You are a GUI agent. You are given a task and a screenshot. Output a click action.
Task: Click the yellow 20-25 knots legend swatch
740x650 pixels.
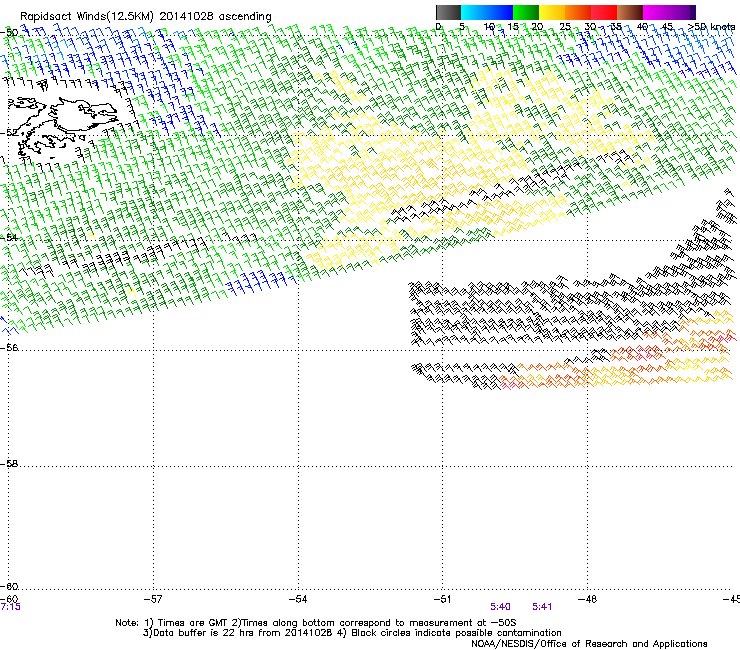[x=552, y=12]
